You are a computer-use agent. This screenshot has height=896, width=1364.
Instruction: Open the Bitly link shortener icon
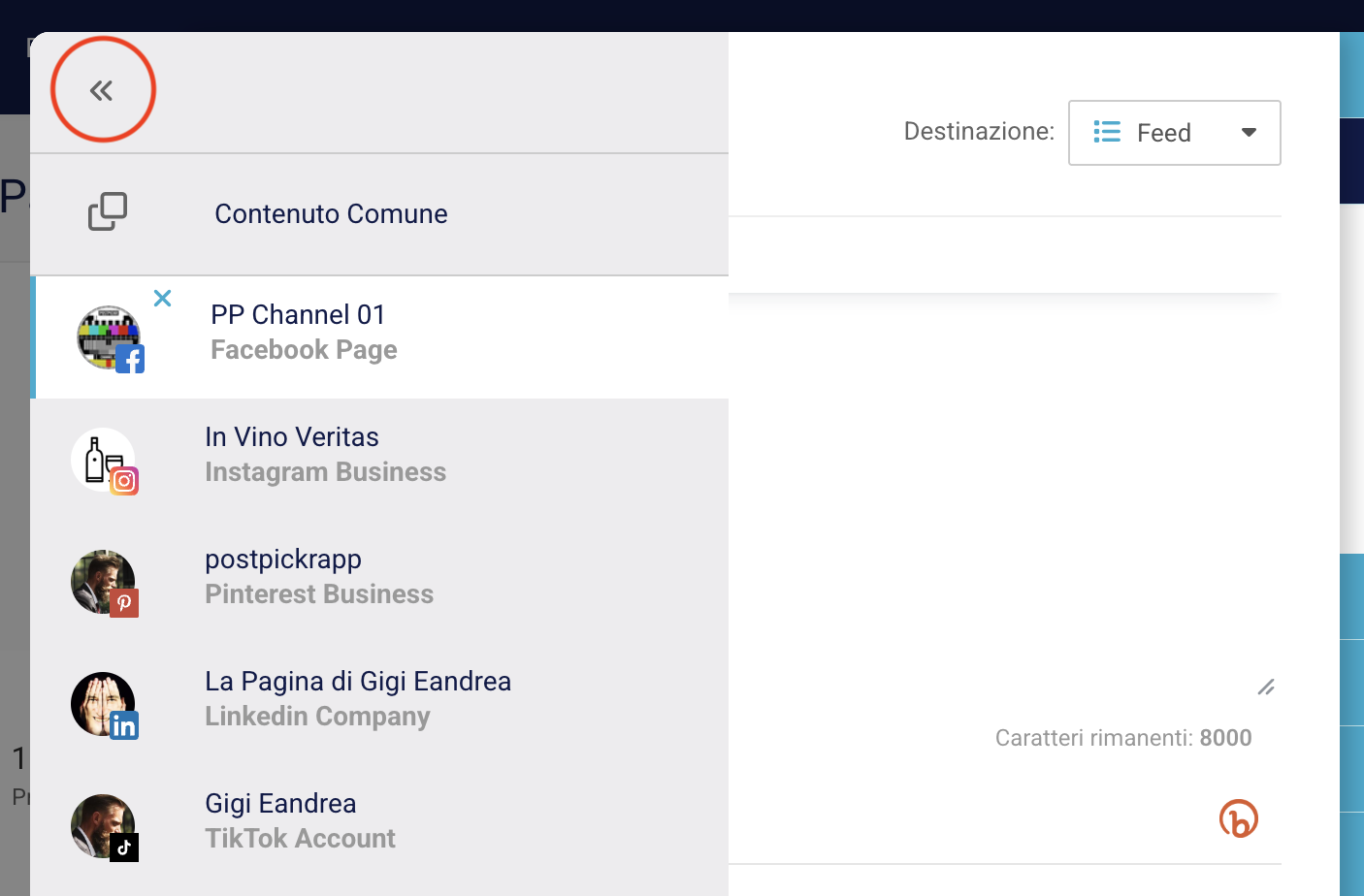(x=1238, y=817)
